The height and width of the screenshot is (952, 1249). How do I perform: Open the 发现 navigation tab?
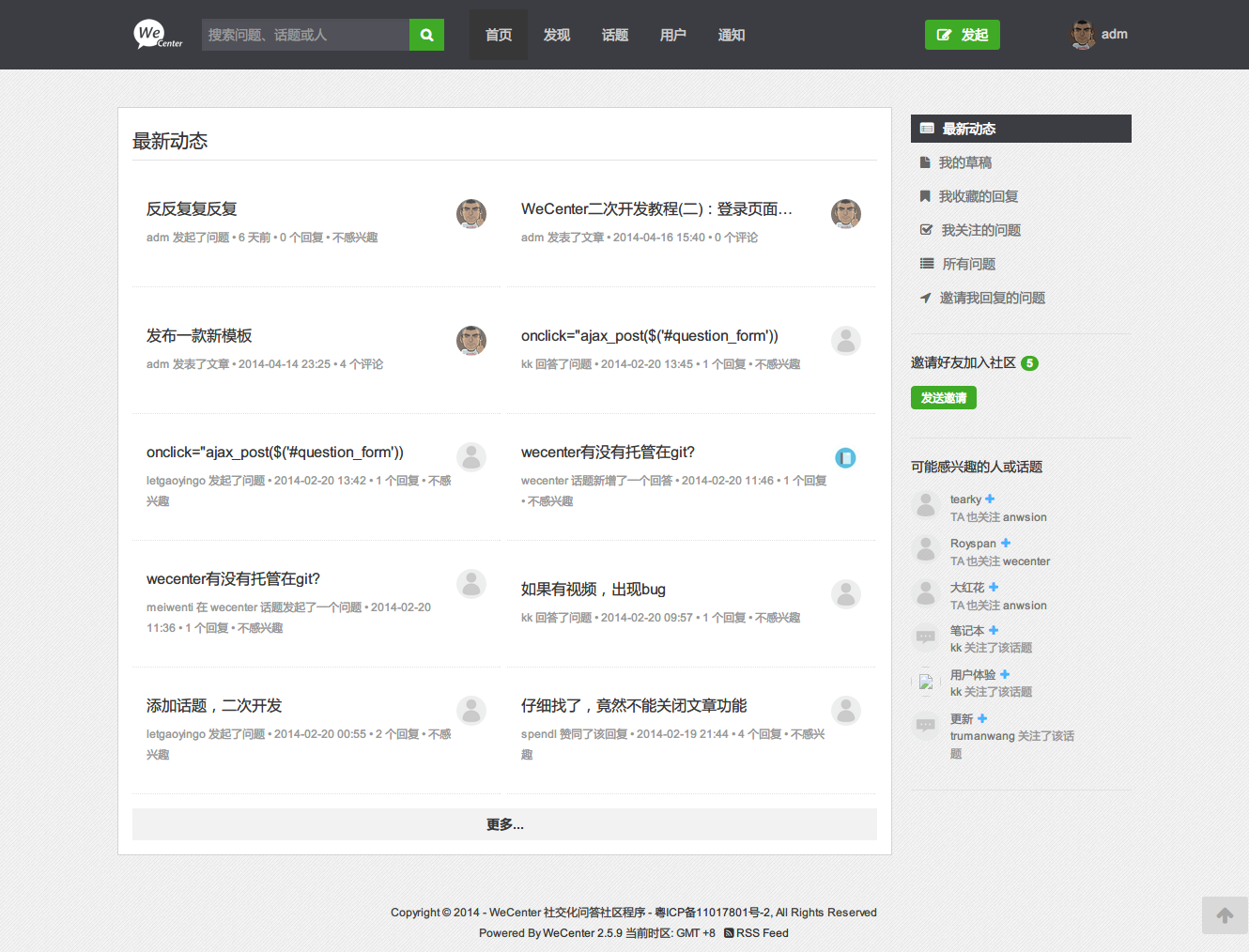557,35
